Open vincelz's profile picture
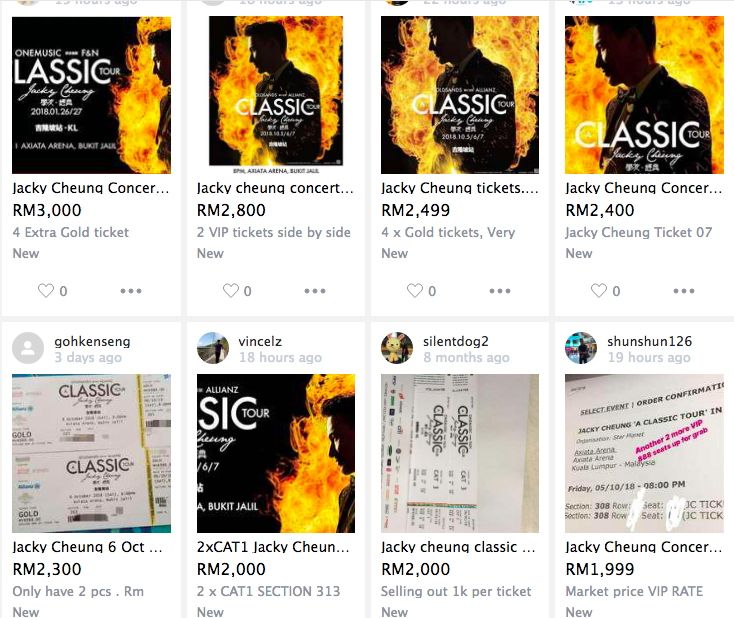 click(x=213, y=348)
